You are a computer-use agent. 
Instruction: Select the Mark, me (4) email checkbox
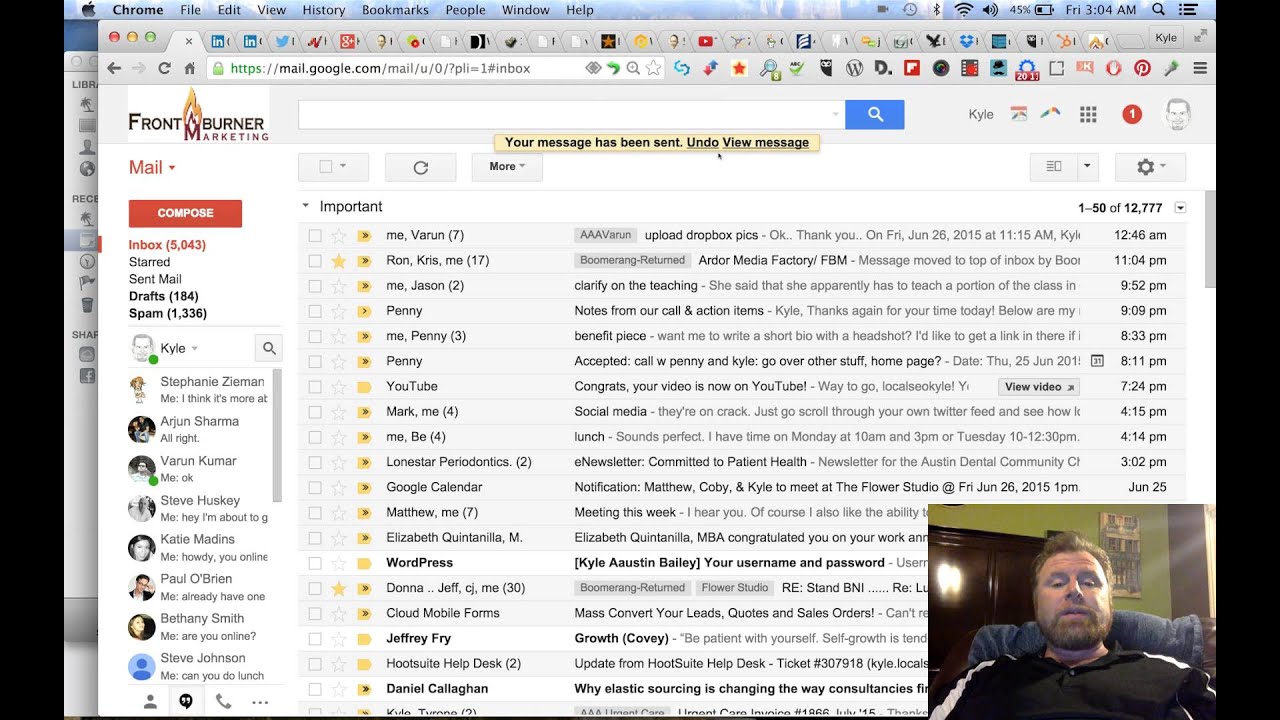[x=315, y=412]
